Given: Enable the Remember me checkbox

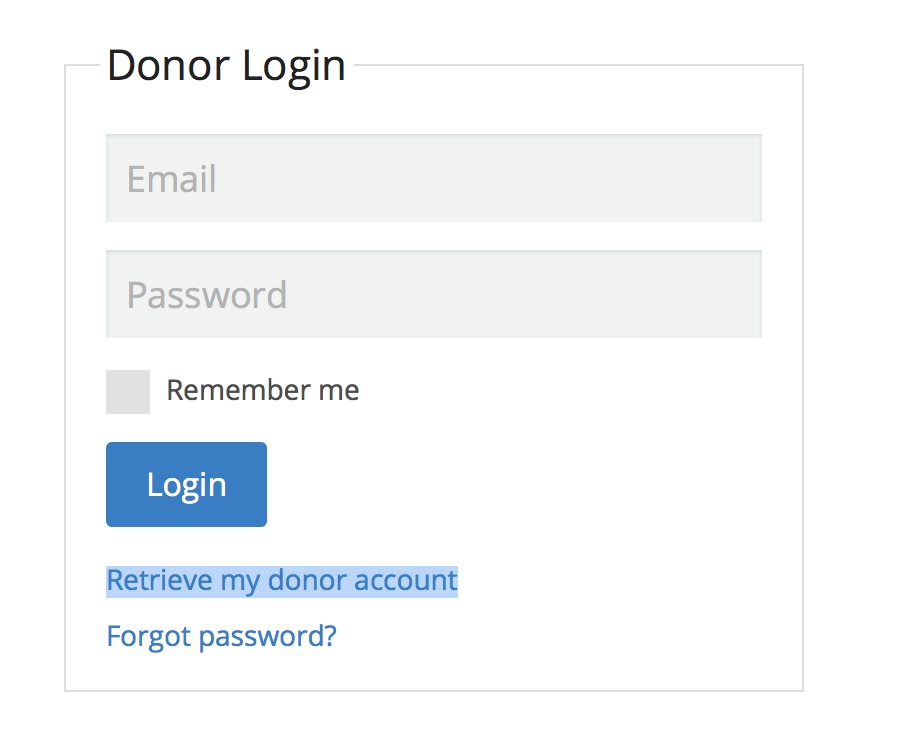Looking at the screenshot, I should (x=128, y=391).
